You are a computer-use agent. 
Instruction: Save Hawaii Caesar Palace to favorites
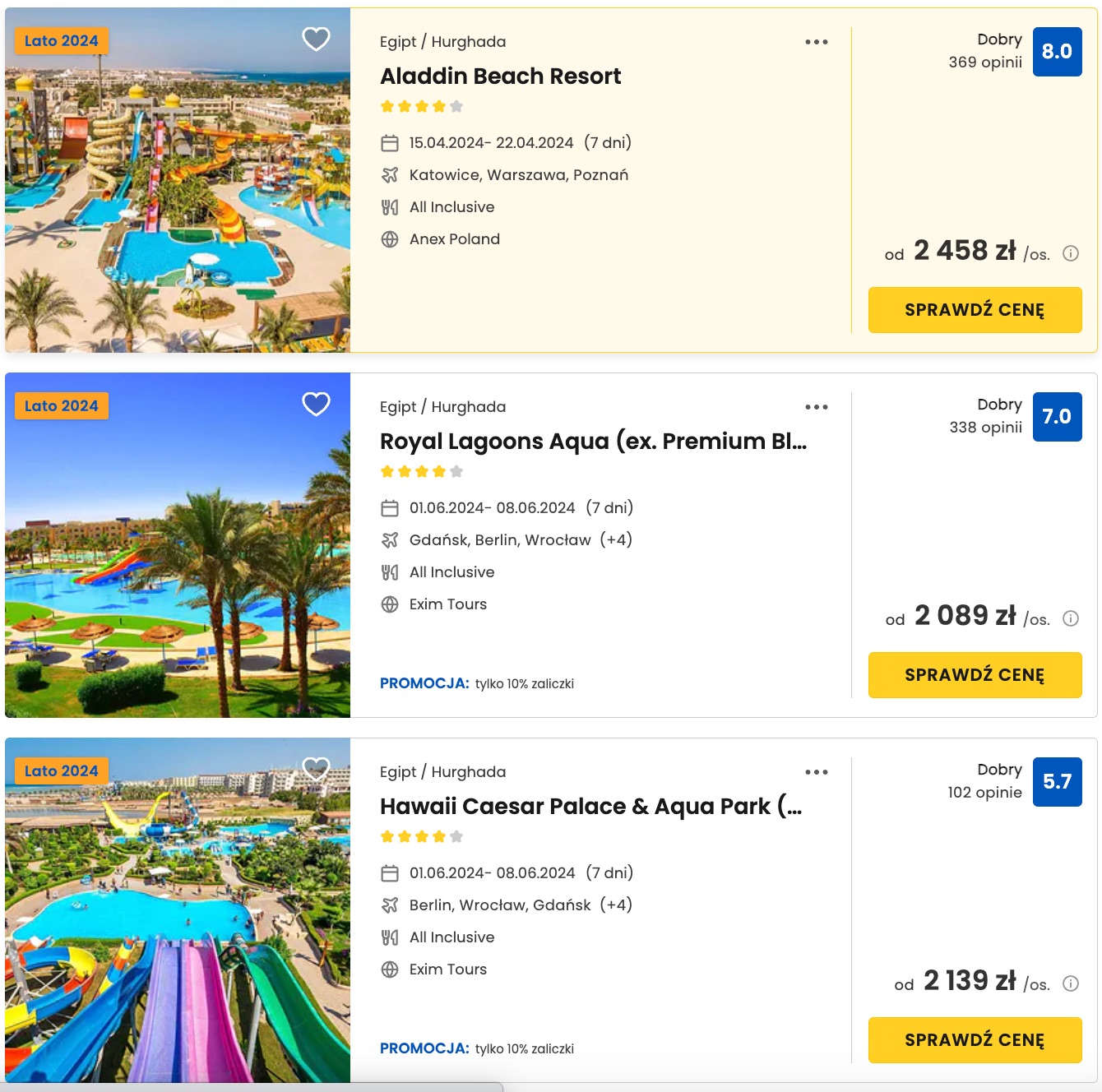(317, 769)
